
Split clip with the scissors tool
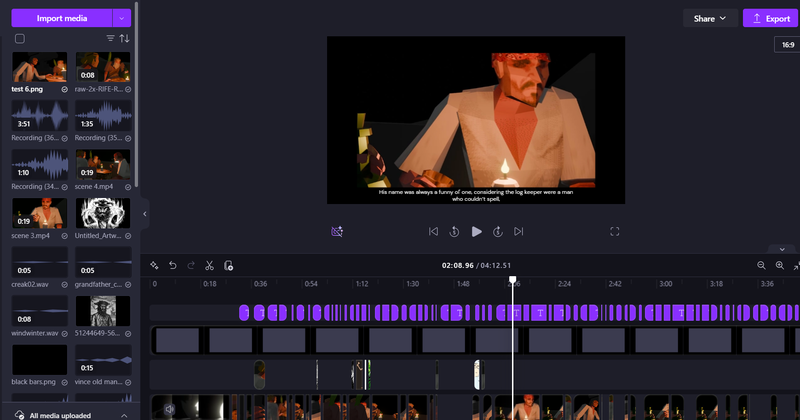pyautogui.click(x=209, y=265)
